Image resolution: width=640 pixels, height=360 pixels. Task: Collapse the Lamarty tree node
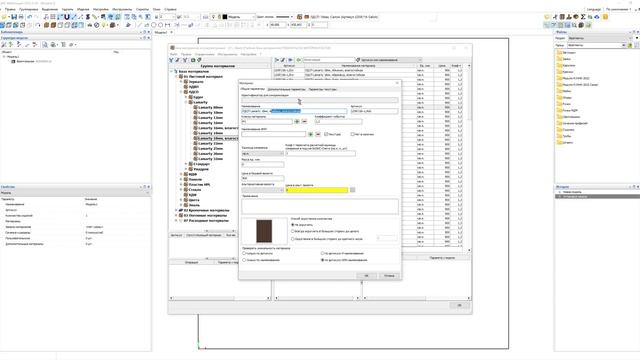tap(186, 102)
